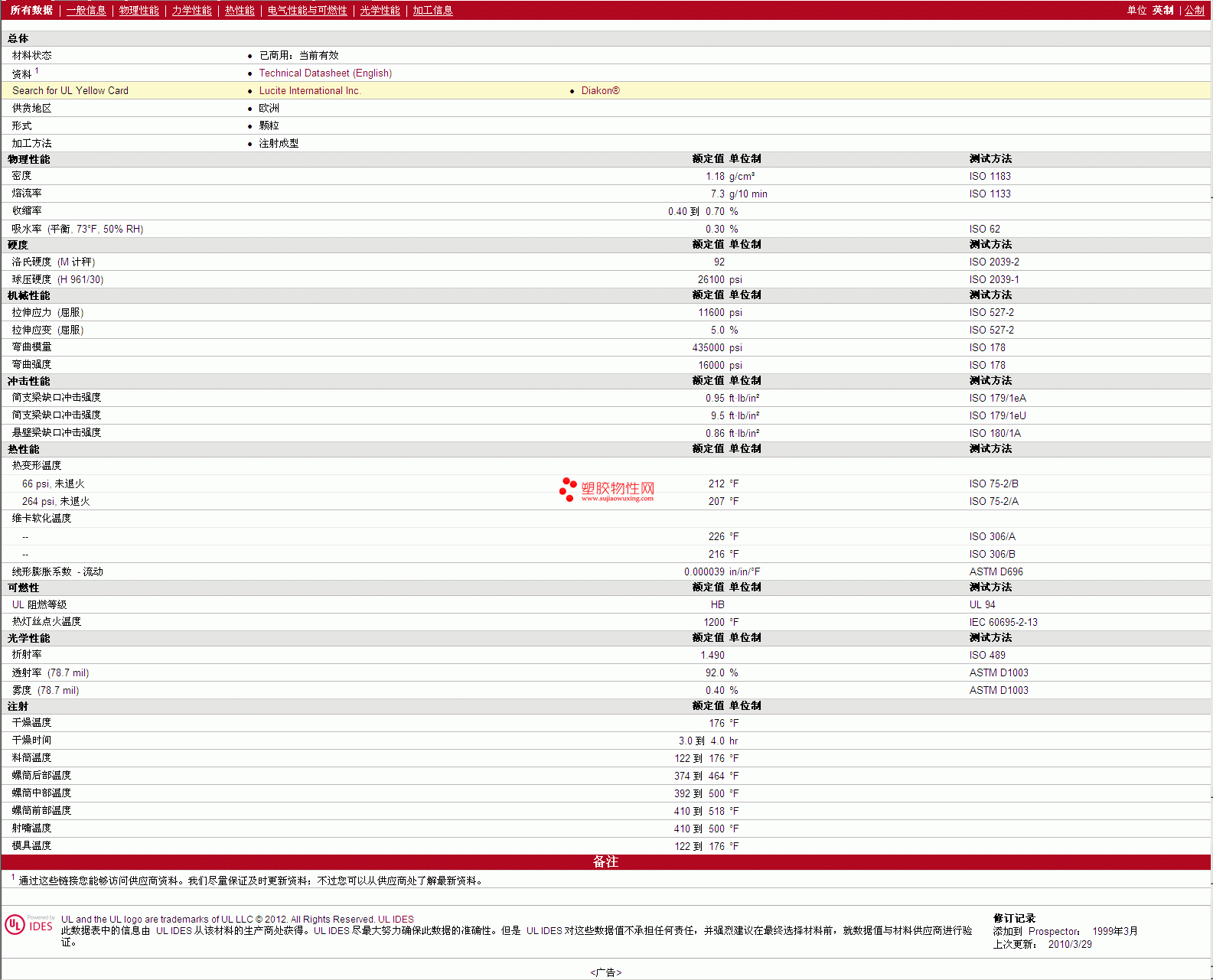Go to the 力学性能 tab
This screenshot has height=980, width=1213.
[x=191, y=11]
